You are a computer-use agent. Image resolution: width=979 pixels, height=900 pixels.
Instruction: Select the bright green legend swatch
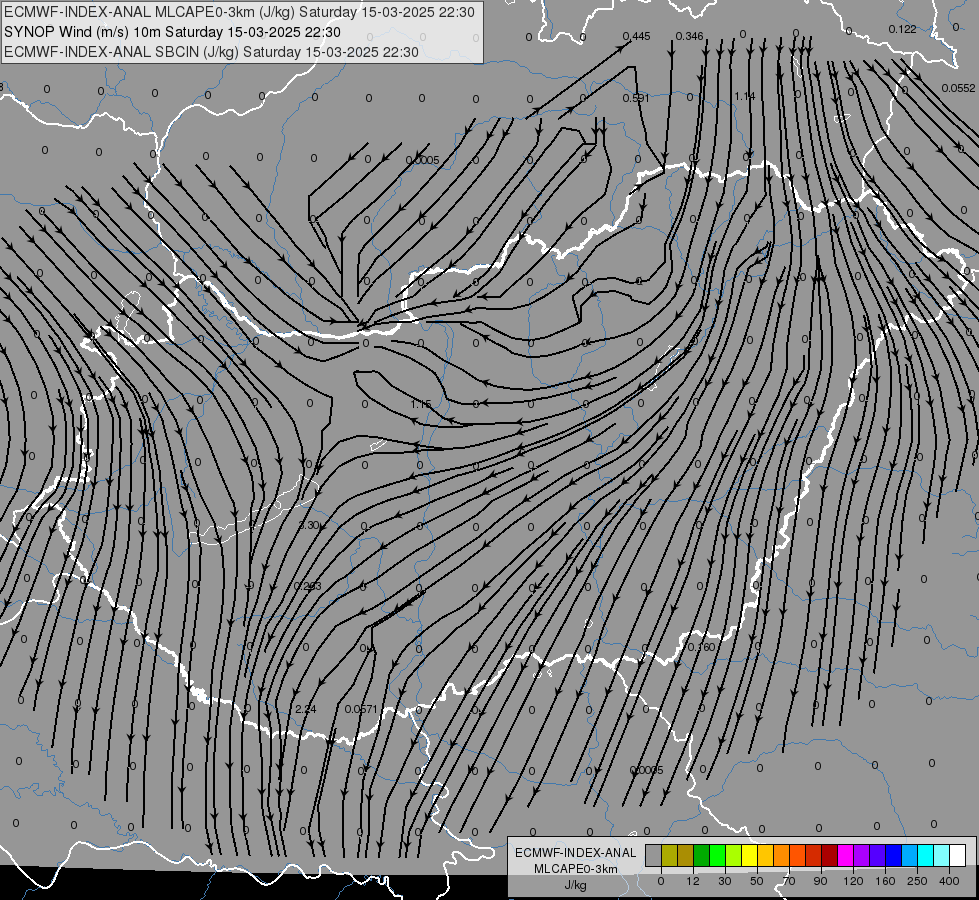click(718, 855)
